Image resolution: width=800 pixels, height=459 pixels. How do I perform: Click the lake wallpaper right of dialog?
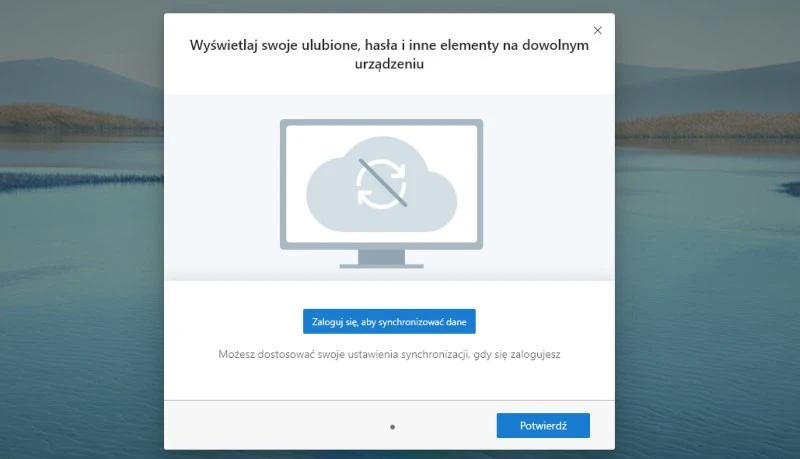coord(710,300)
